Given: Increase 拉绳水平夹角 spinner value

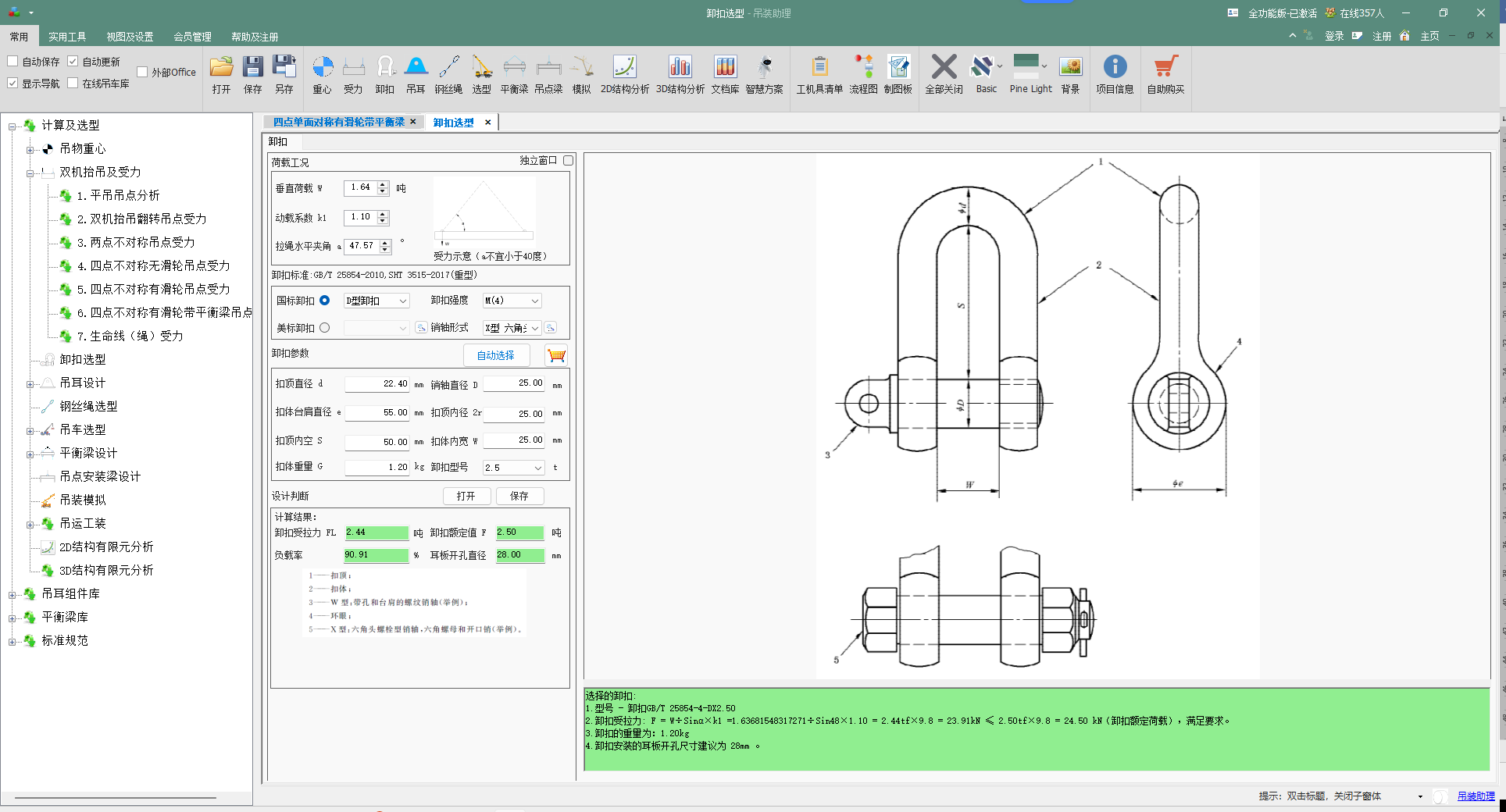Looking at the screenshot, I should tap(385, 243).
